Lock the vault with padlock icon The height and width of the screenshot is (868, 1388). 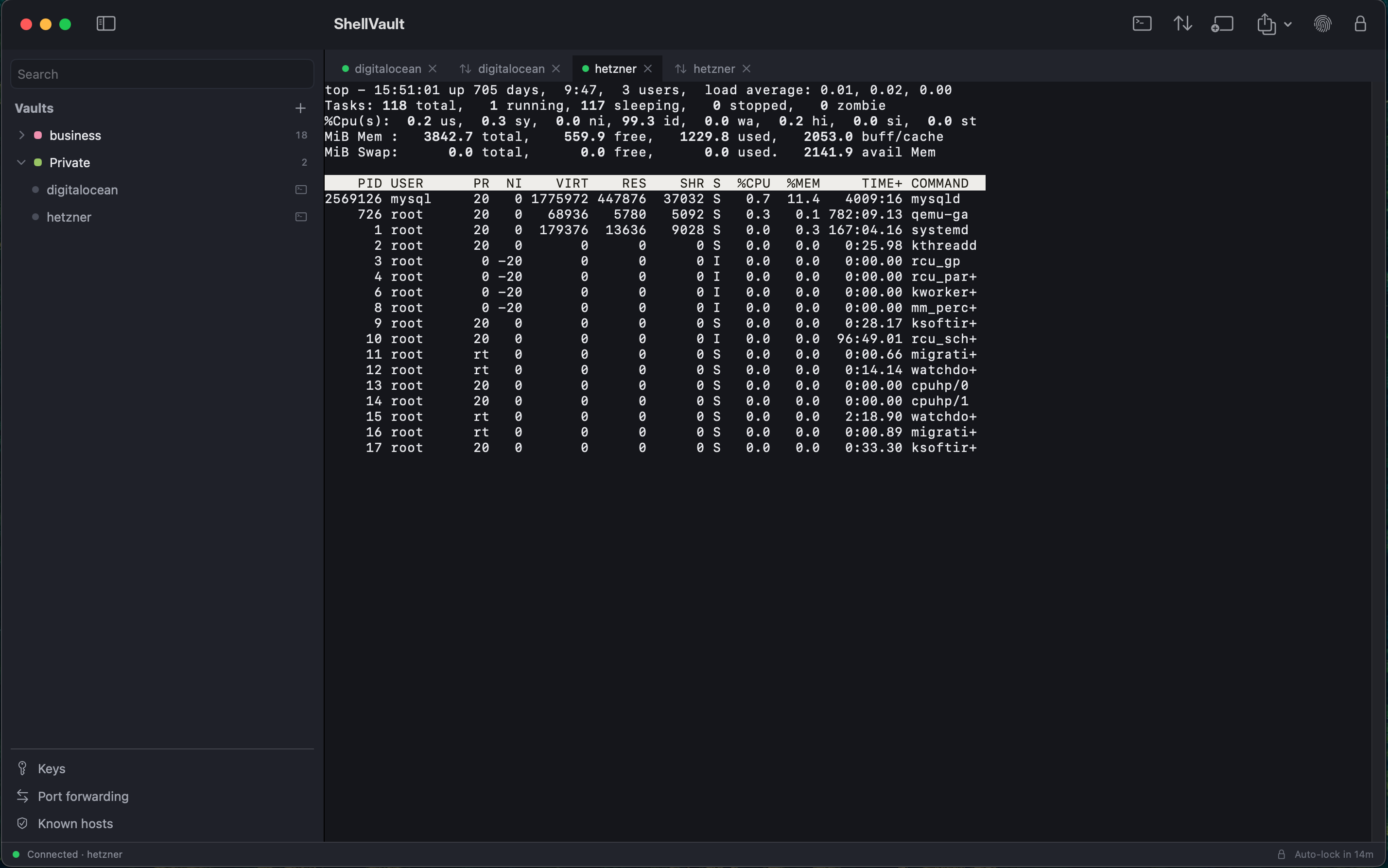point(1360,23)
